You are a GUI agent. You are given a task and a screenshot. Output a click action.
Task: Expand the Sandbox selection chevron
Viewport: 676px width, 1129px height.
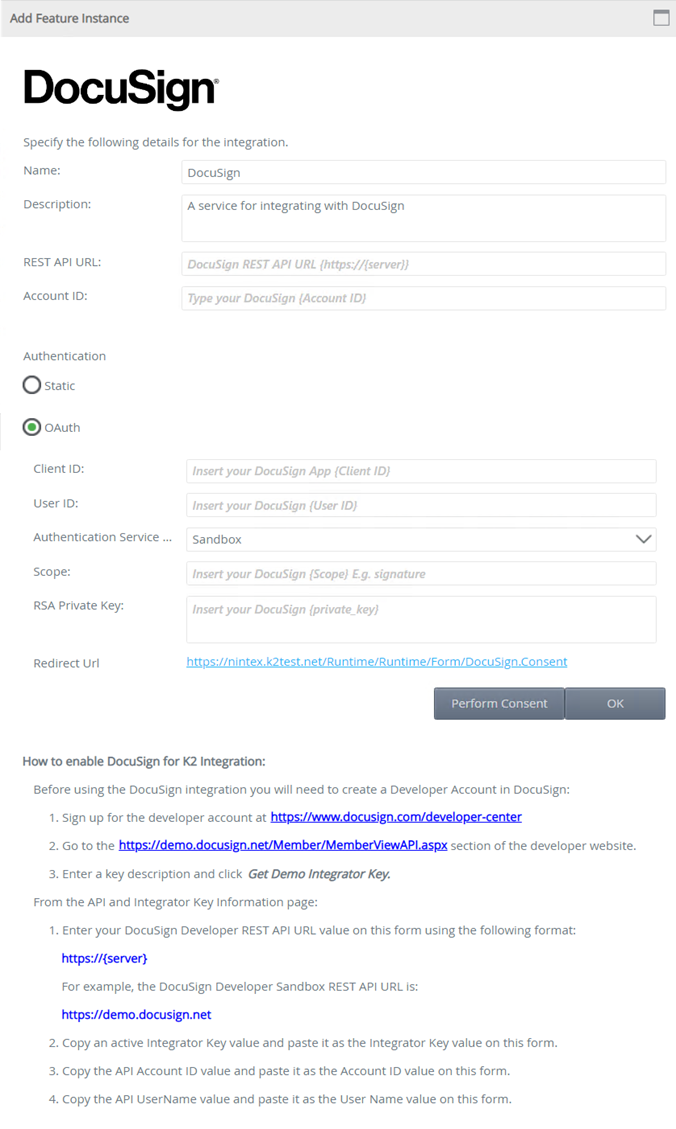645,539
